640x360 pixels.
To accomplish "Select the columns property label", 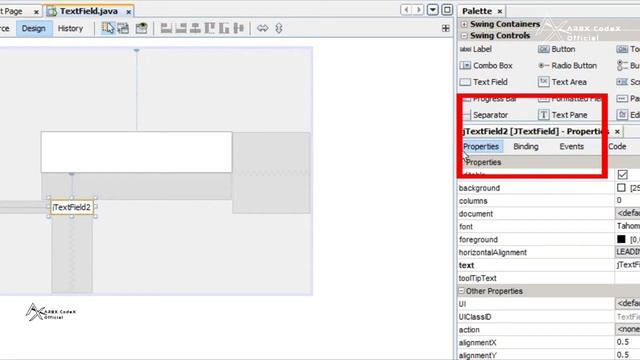I will pyautogui.click(x=473, y=201).
